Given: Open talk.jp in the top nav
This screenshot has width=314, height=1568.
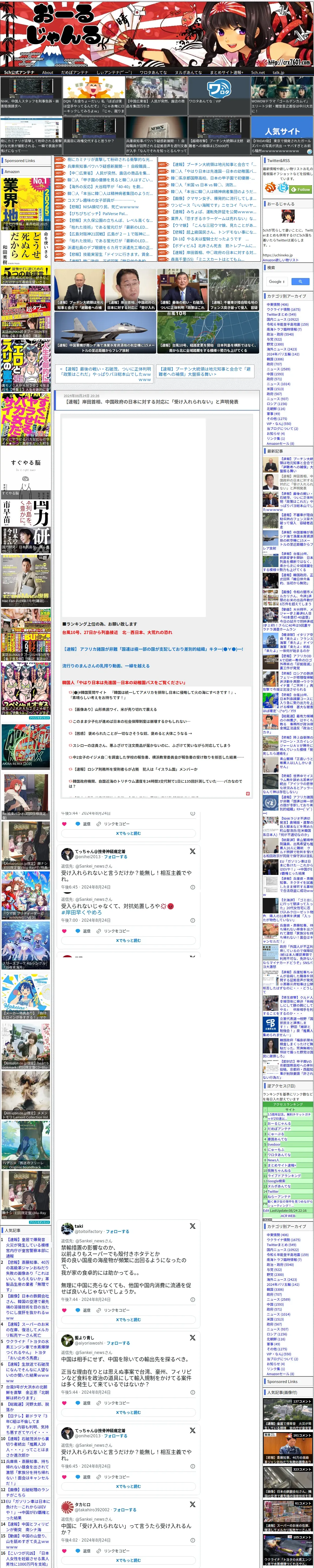Looking at the screenshot, I should 278,72.
